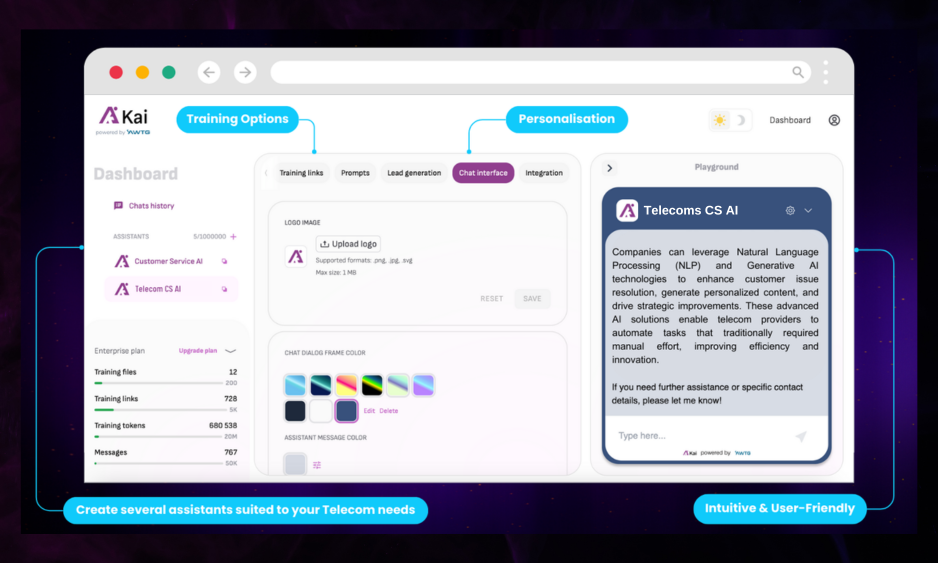Collapse the Enterprise plan section
This screenshot has height=563, width=938.
click(x=230, y=351)
